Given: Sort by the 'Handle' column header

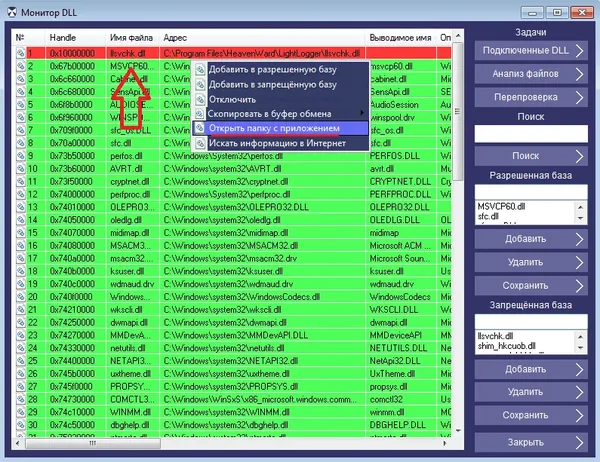Looking at the screenshot, I should (x=63, y=38).
